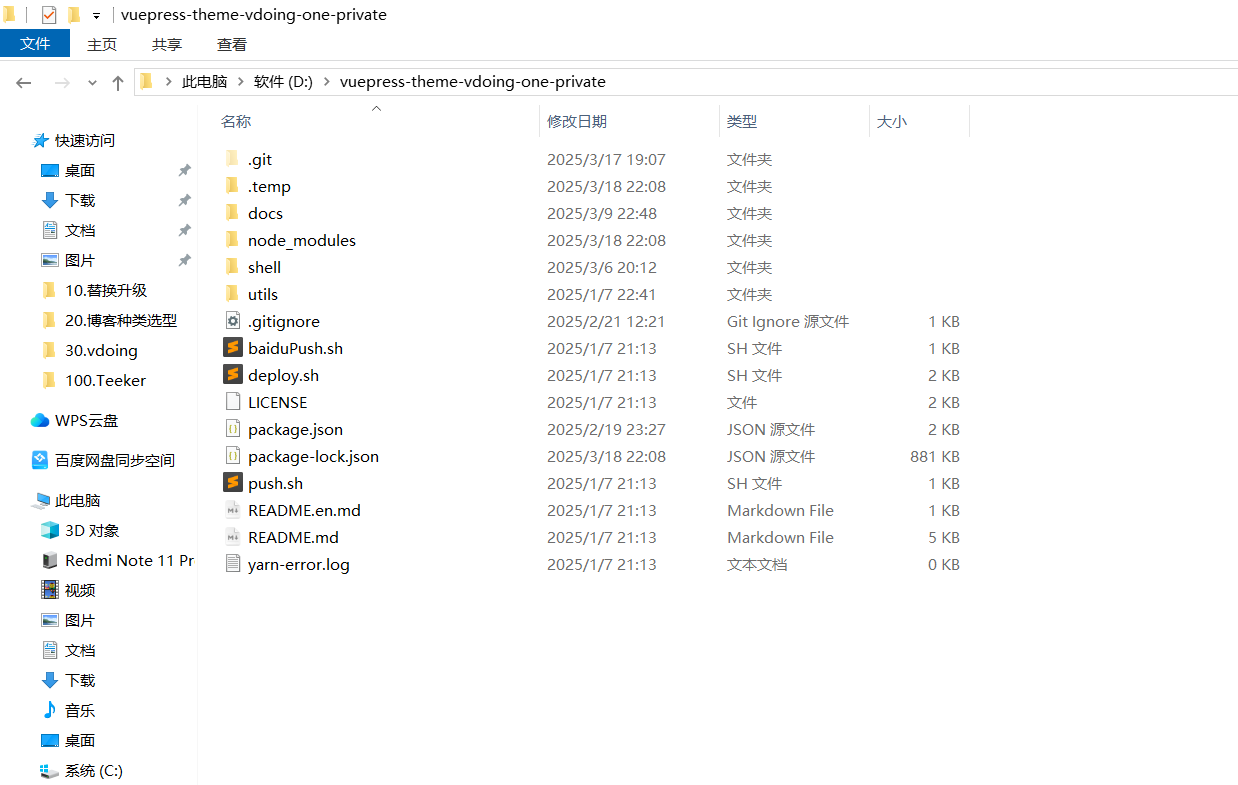
Task: Go forward with the Forward arrow
Action: pyautogui.click(x=61, y=82)
